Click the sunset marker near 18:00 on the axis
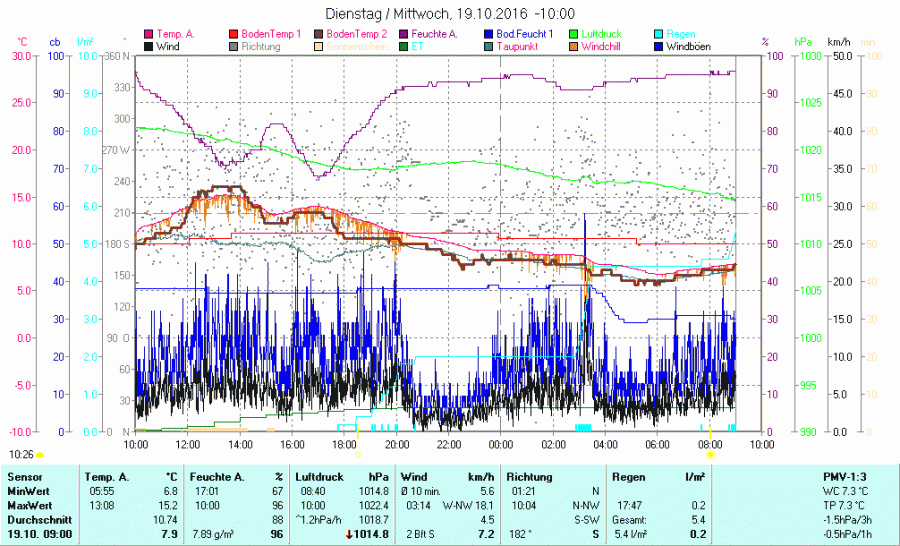The height and width of the screenshot is (546, 900). [358, 454]
